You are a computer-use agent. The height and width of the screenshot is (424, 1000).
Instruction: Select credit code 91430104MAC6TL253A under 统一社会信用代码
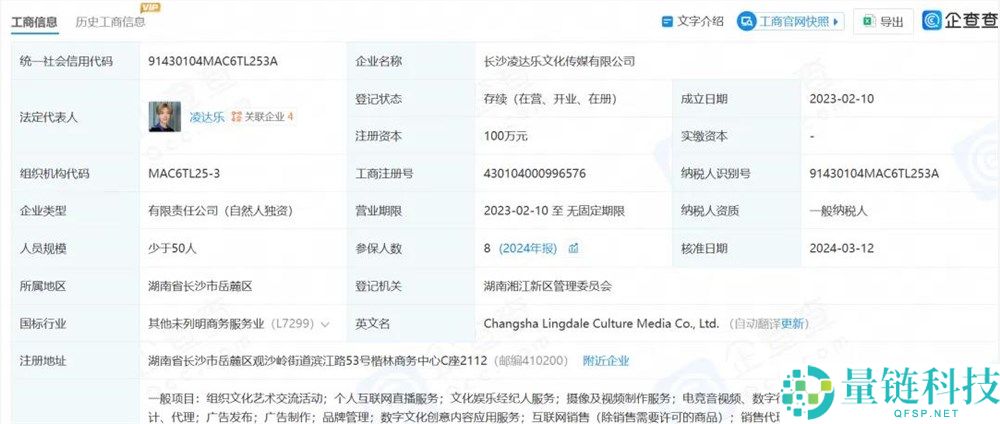(x=213, y=62)
